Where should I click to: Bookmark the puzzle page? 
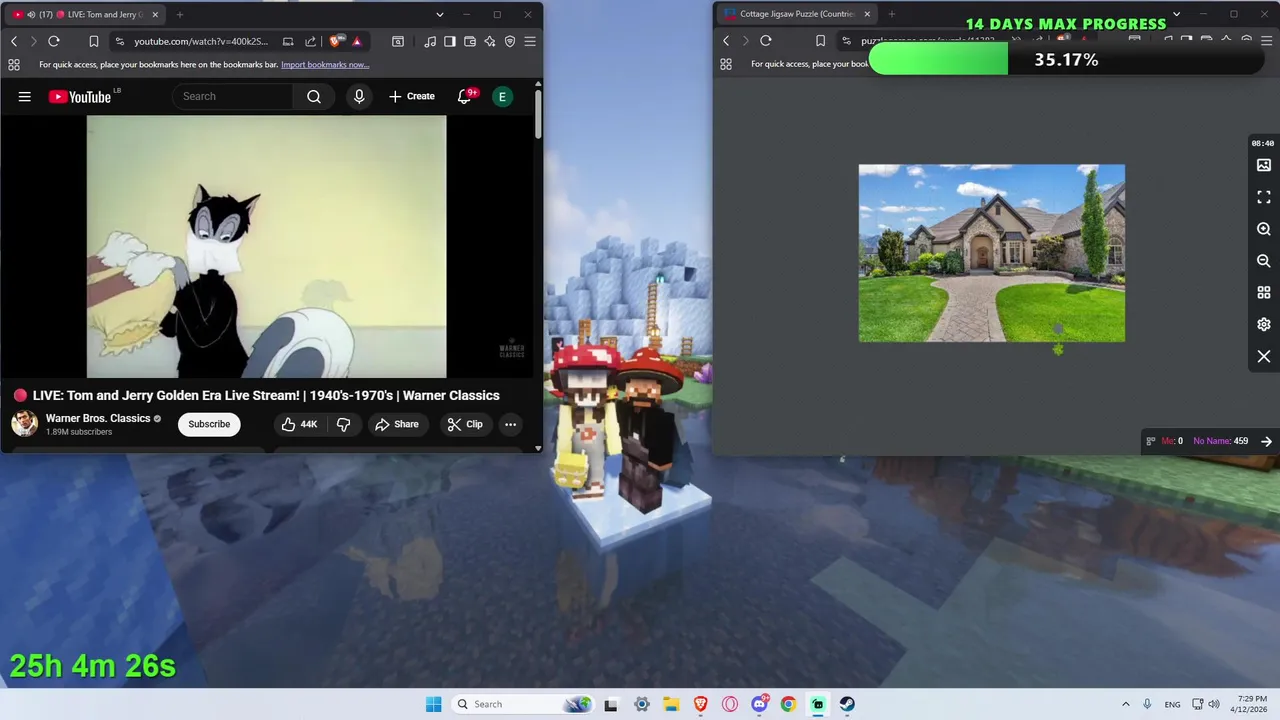(821, 41)
